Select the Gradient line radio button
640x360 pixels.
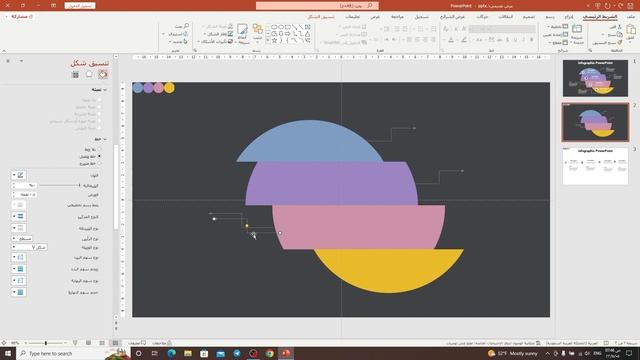coord(99,163)
